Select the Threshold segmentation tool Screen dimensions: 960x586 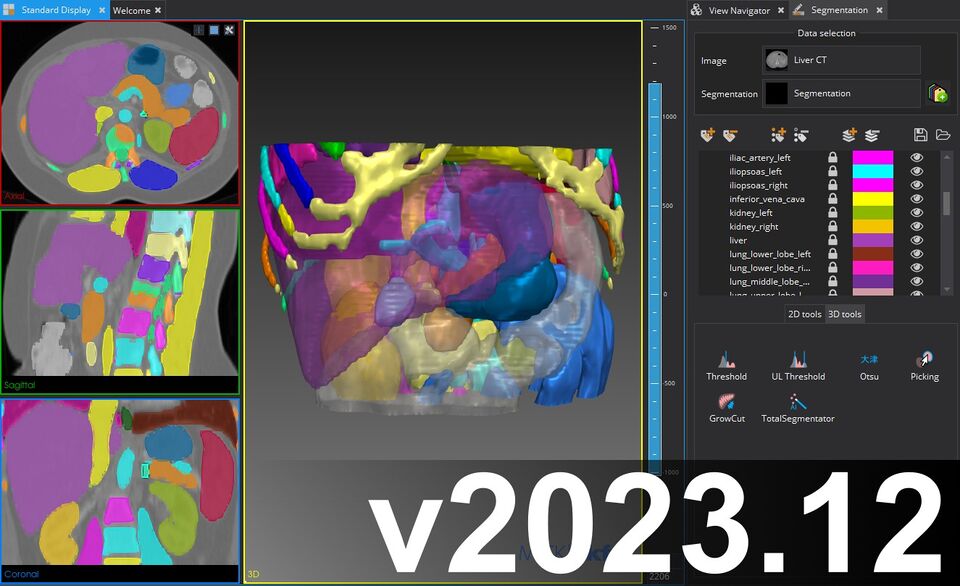pyautogui.click(x=726, y=365)
